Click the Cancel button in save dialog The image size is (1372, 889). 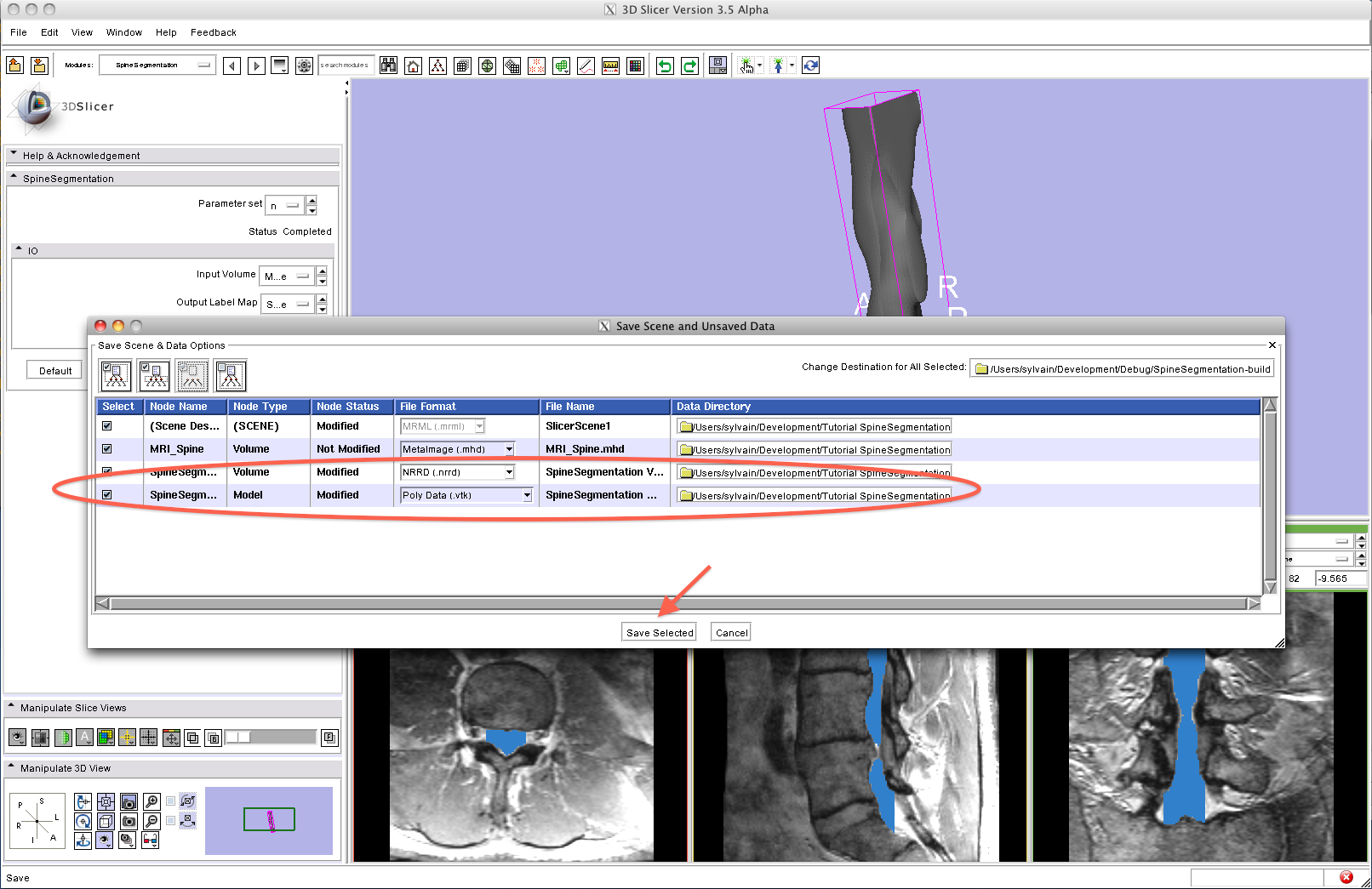[x=731, y=633]
